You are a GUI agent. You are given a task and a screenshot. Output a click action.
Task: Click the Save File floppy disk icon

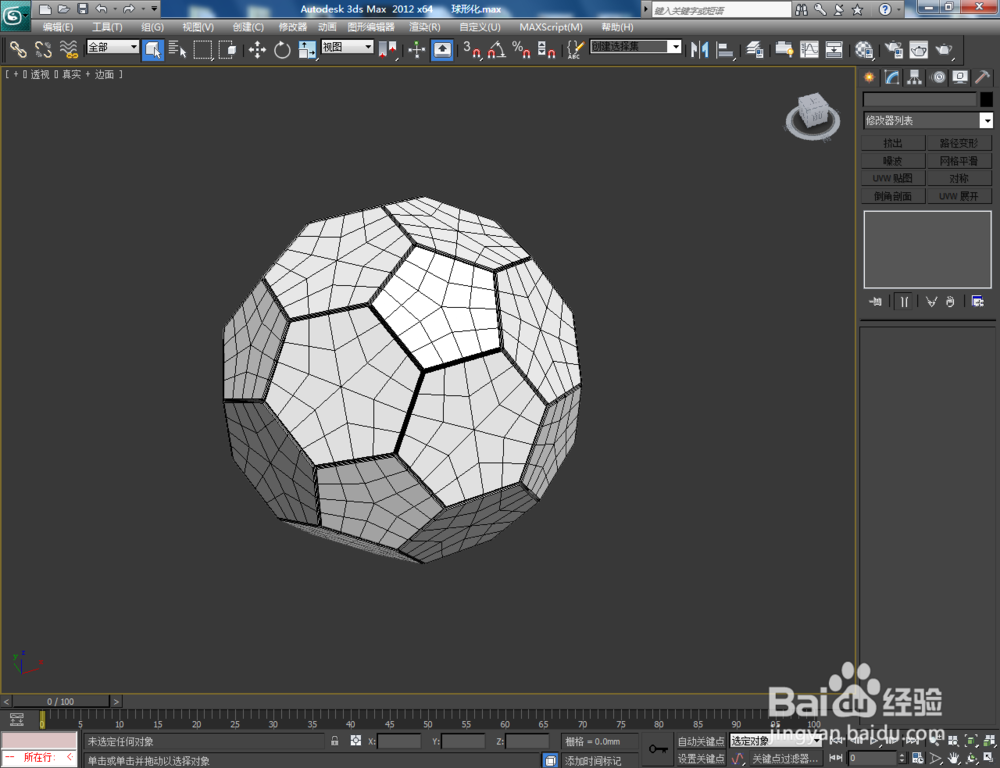coord(82,9)
